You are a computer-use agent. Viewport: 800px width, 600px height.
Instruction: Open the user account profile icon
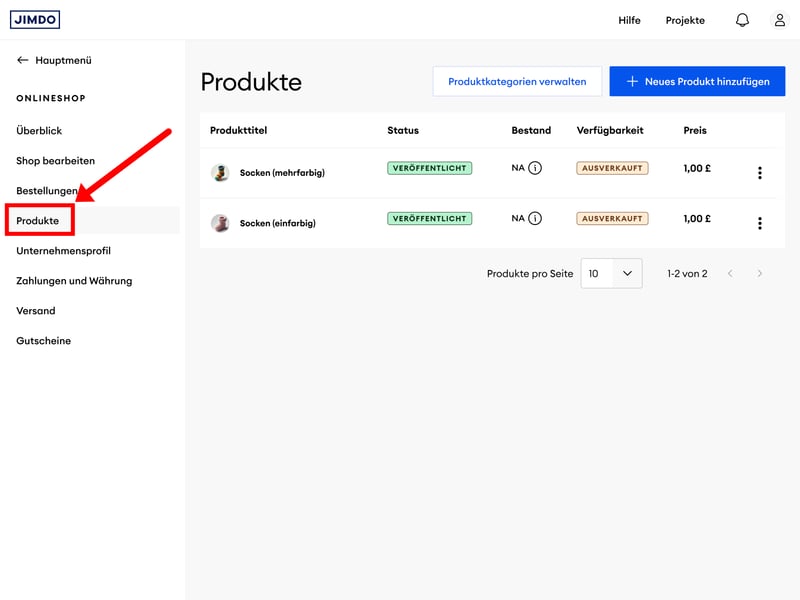point(780,20)
